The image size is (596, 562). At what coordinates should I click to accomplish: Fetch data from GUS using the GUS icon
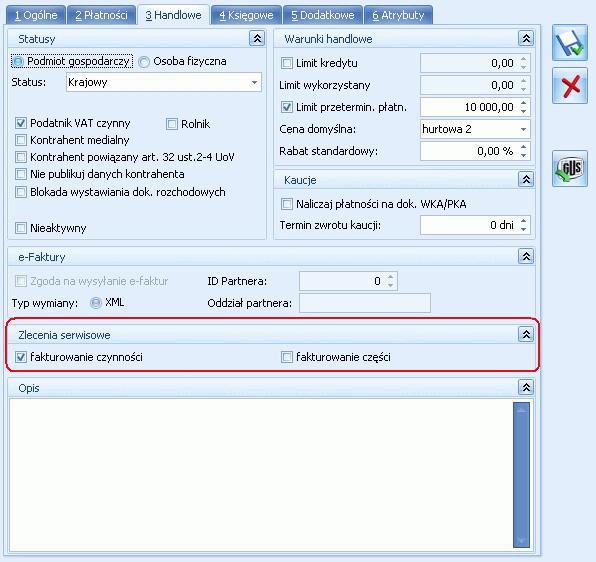coord(570,168)
